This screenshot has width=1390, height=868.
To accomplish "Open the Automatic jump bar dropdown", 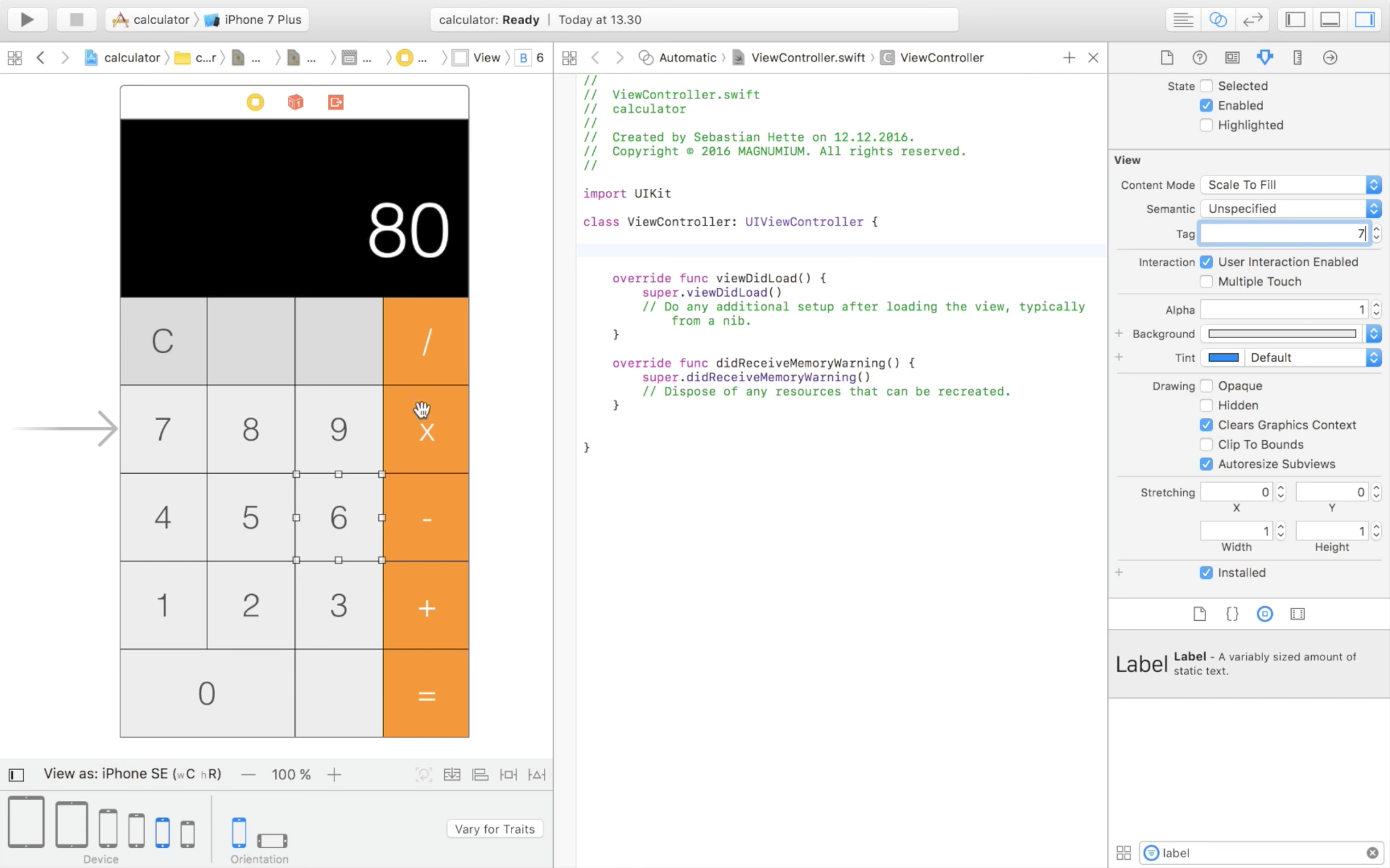I will 689,57.
